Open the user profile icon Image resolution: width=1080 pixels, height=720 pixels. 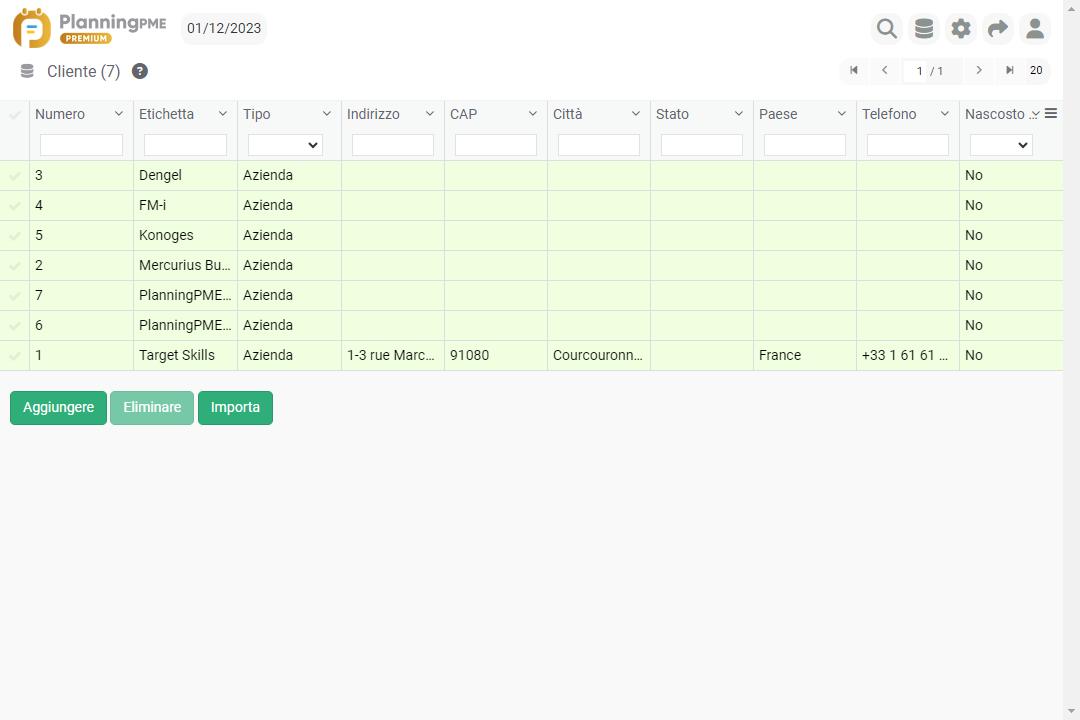(x=1035, y=28)
